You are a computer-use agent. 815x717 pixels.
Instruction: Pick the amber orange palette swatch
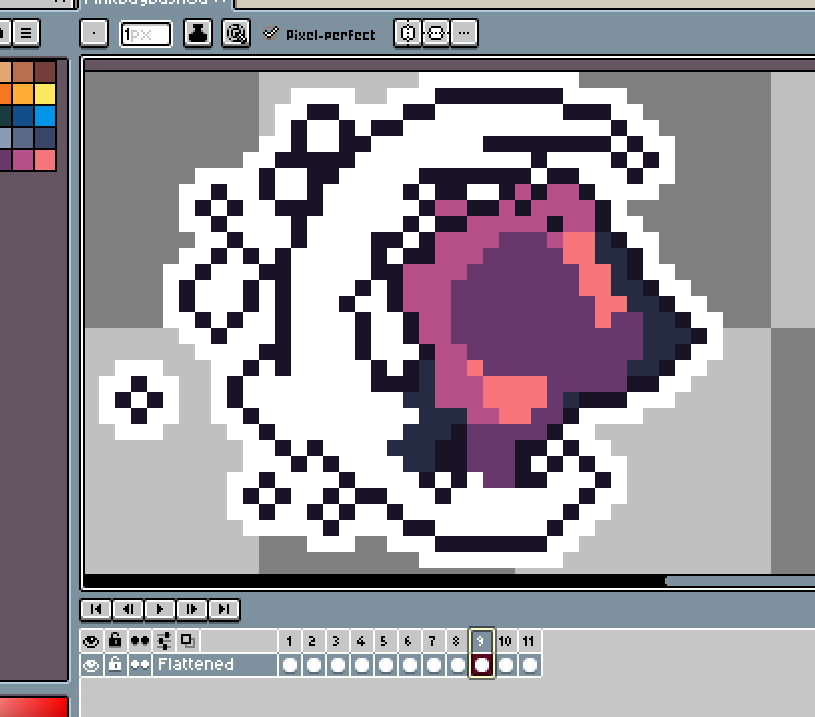[23, 94]
